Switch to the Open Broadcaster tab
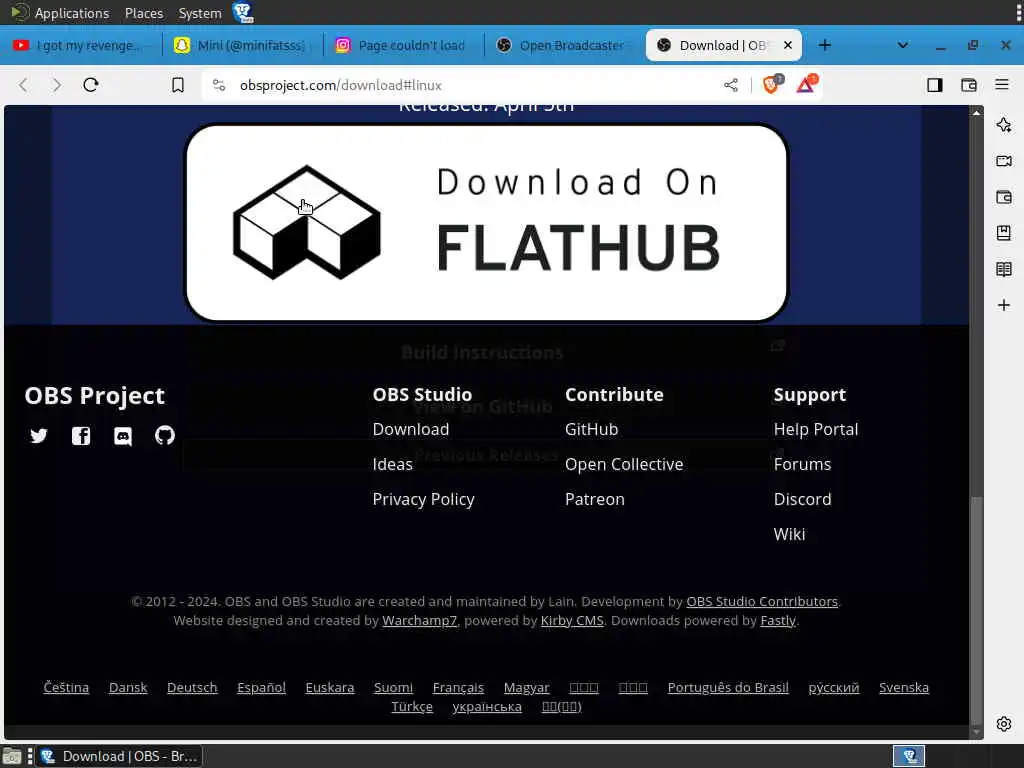Viewport: 1024px width, 768px height. [x=562, y=45]
